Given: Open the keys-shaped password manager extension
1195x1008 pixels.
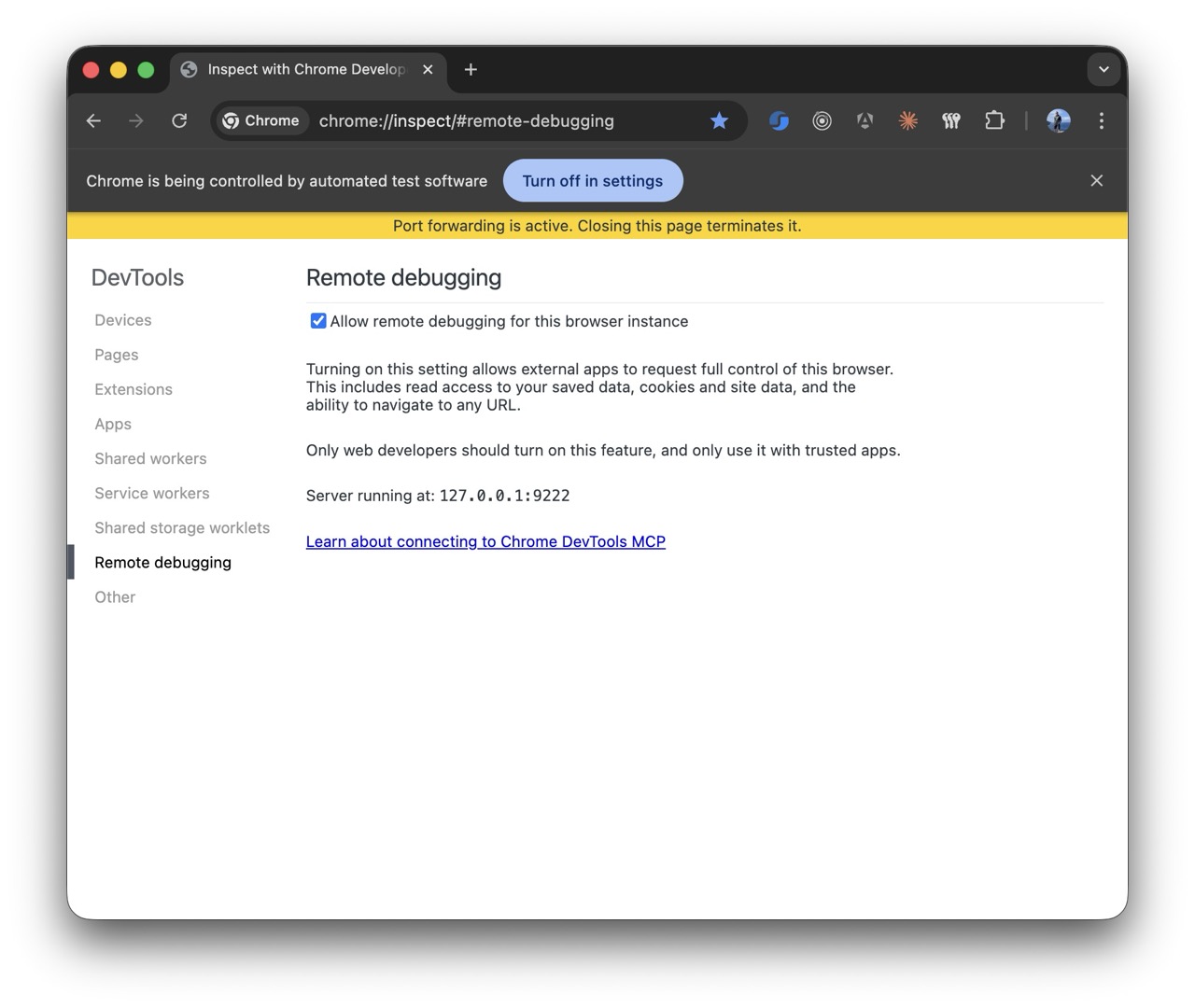Looking at the screenshot, I should (x=951, y=120).
